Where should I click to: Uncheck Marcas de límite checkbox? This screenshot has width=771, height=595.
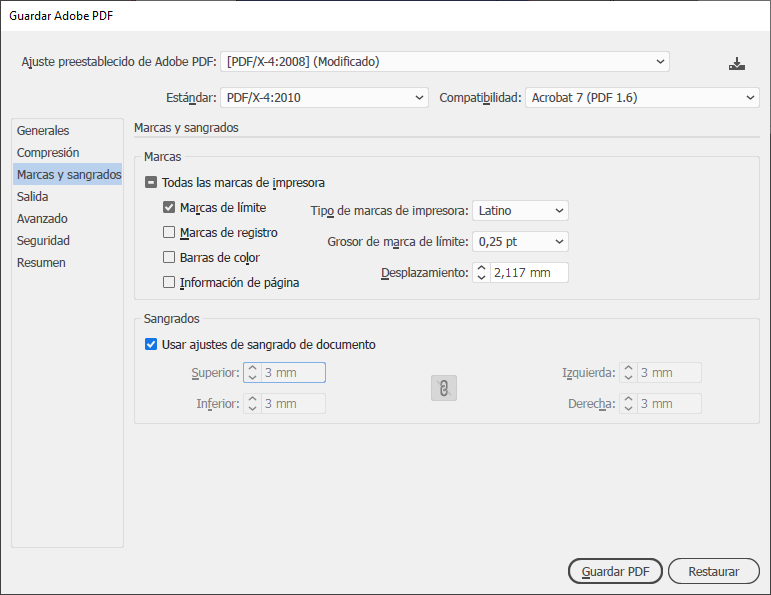tap(169, 208)
